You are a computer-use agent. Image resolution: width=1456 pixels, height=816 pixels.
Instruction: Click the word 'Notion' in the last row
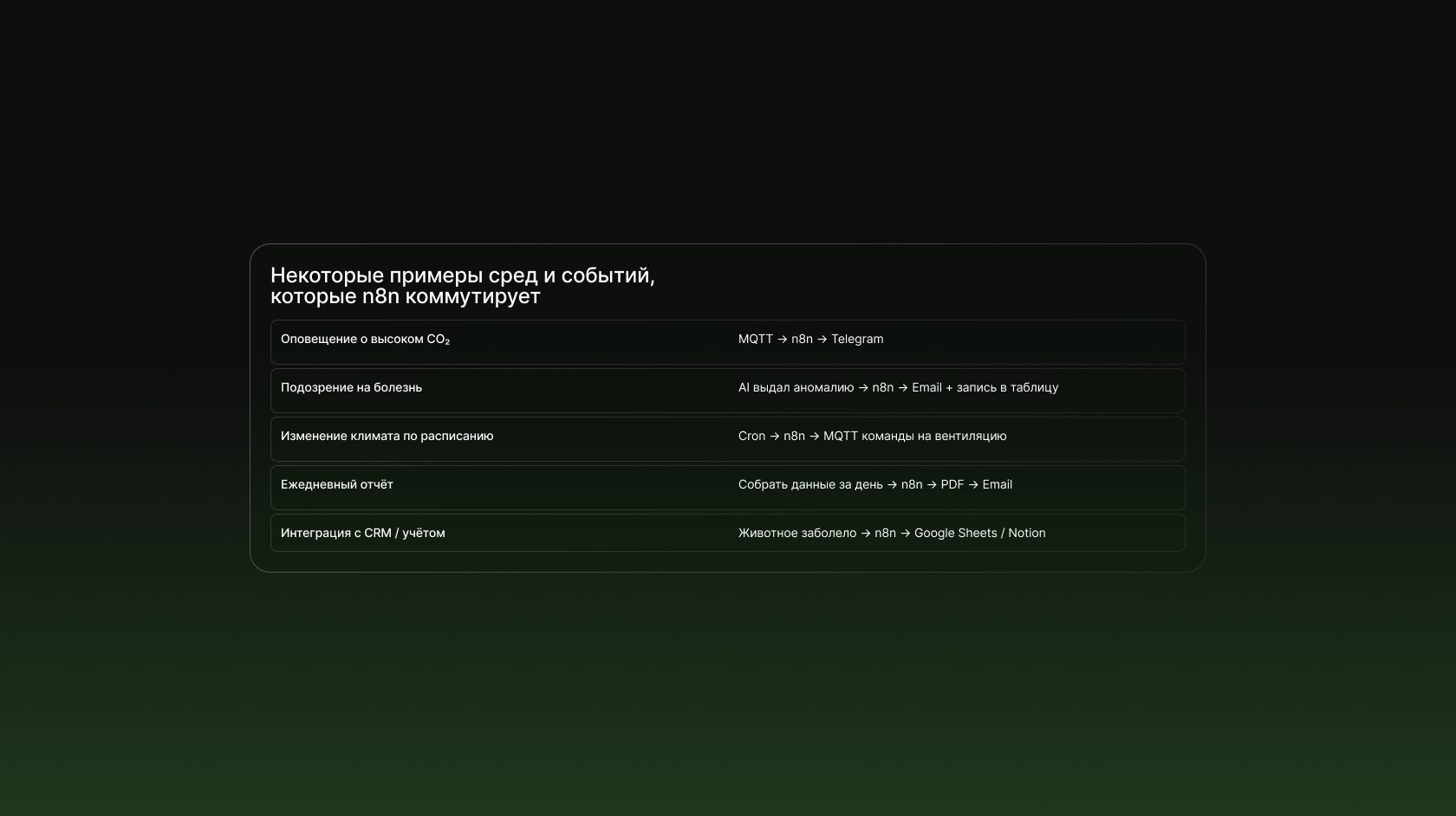(x=1026, y=534)
